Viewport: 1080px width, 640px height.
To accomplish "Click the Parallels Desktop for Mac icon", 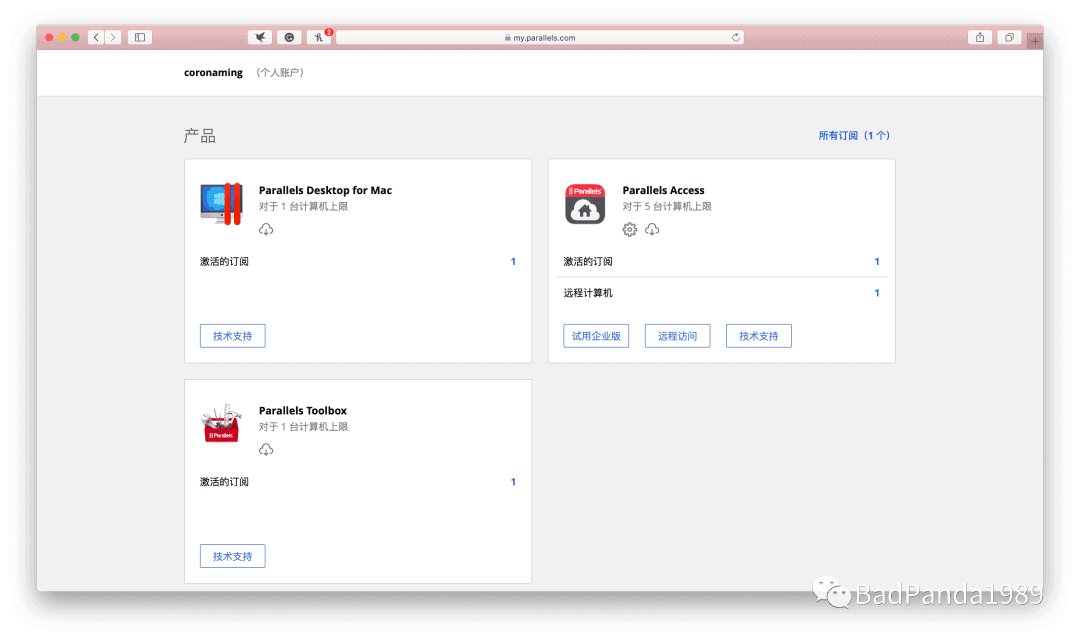I will click(221, 204).
